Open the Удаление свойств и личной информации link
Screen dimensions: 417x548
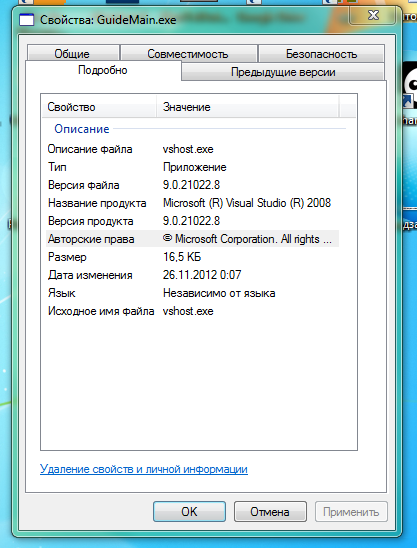pos(144,469)
